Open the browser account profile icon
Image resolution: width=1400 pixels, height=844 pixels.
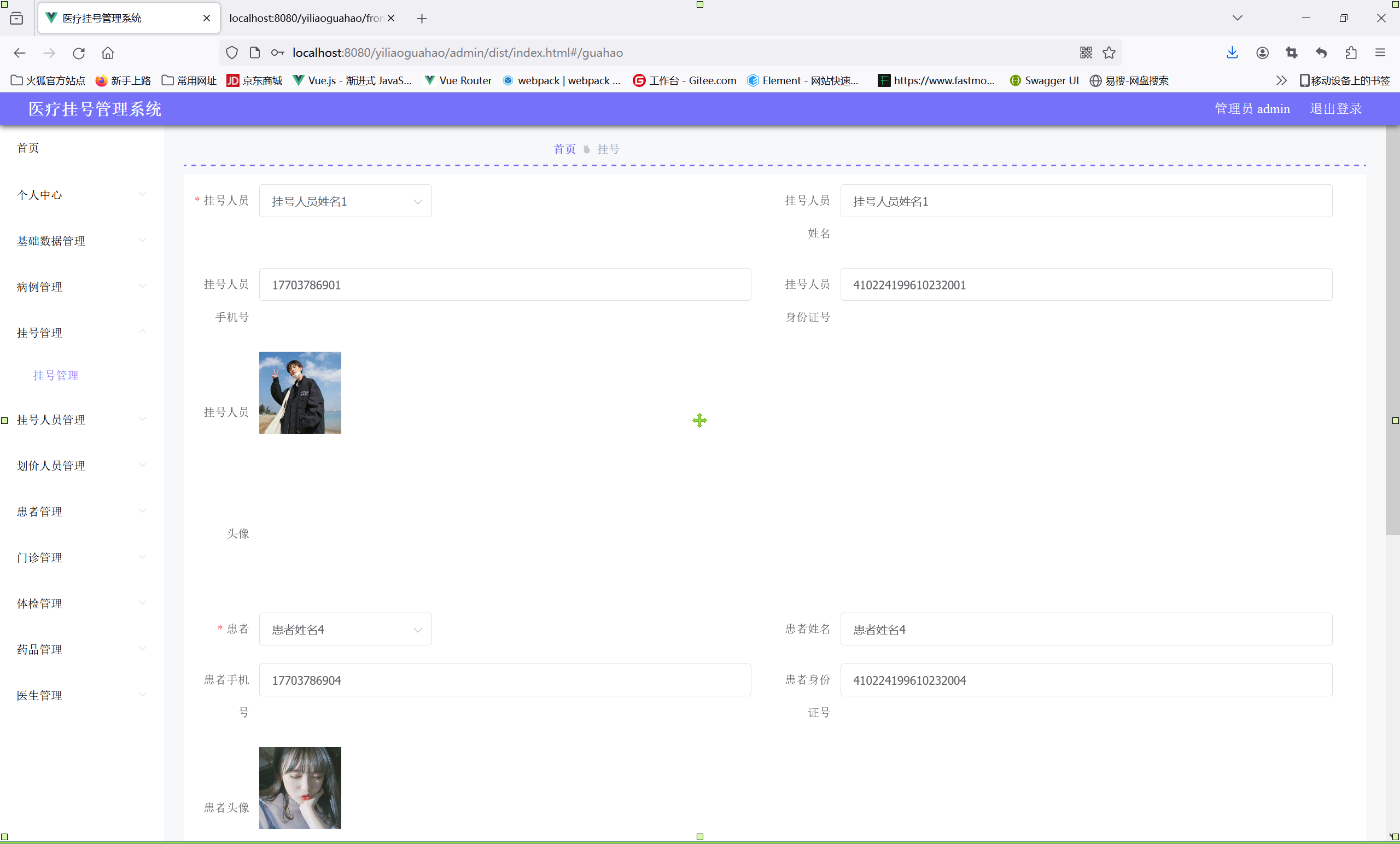click(x=1262, y=53)
